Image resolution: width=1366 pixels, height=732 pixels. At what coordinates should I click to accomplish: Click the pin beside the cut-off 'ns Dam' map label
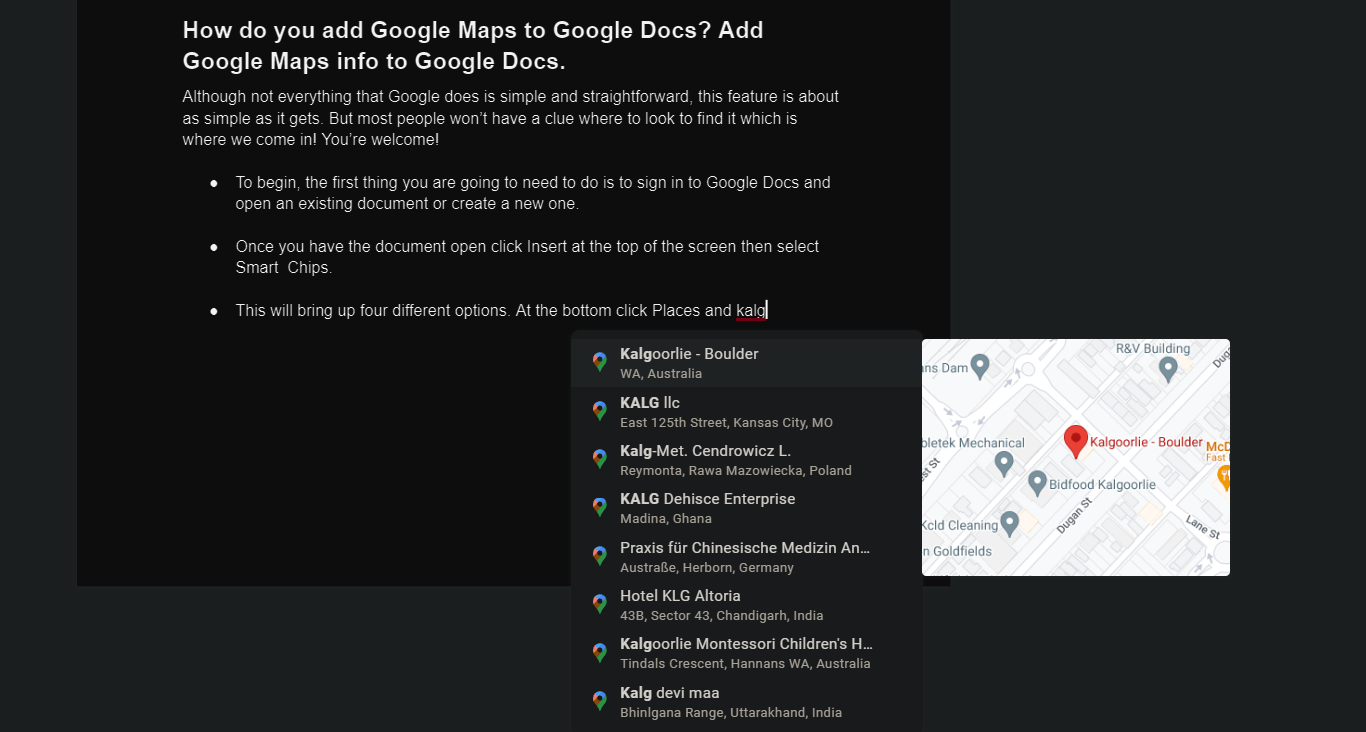980,366
